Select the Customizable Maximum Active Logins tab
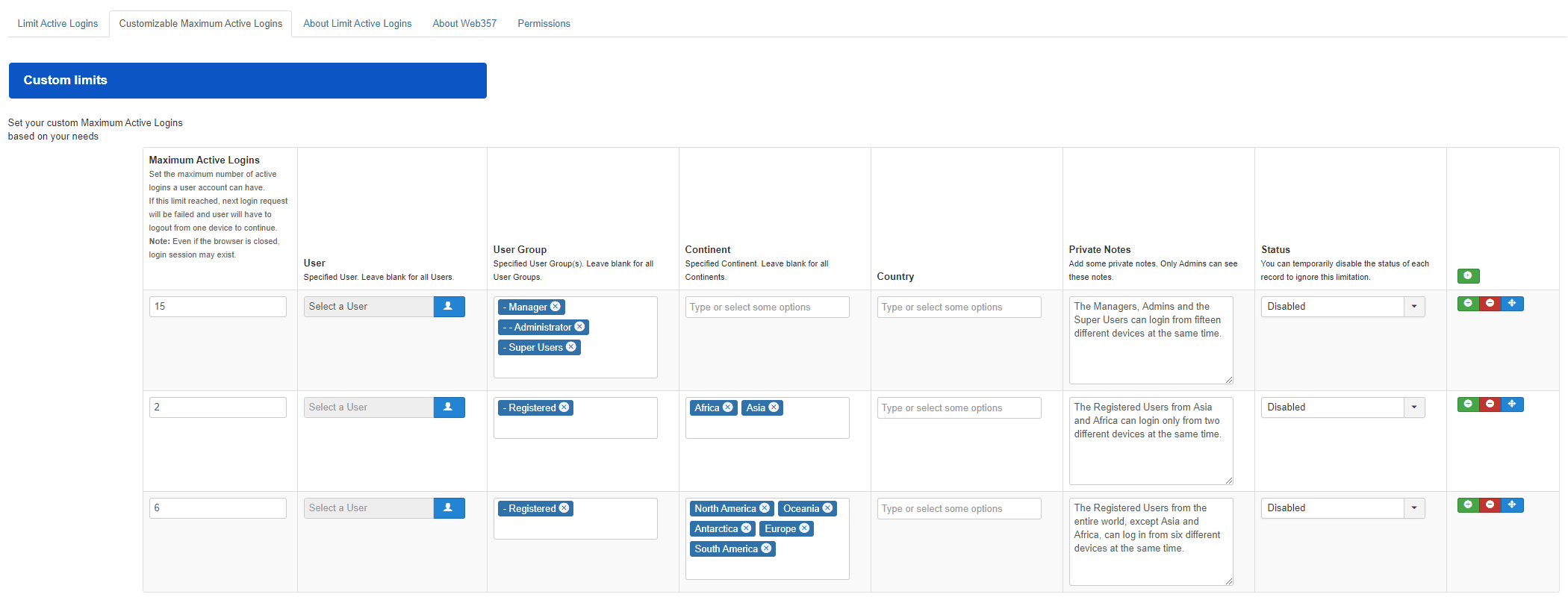Screen dimensions: 1568x606 pyautogui.click(x=201, y=23)
